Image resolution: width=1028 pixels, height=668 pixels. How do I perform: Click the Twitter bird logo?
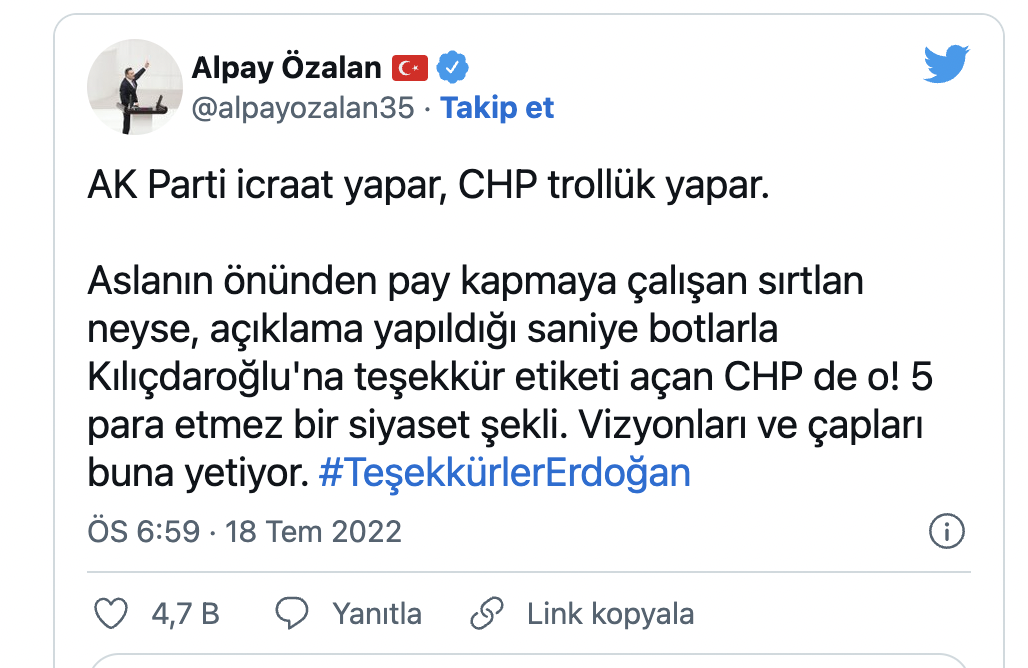tap(944, 63)
